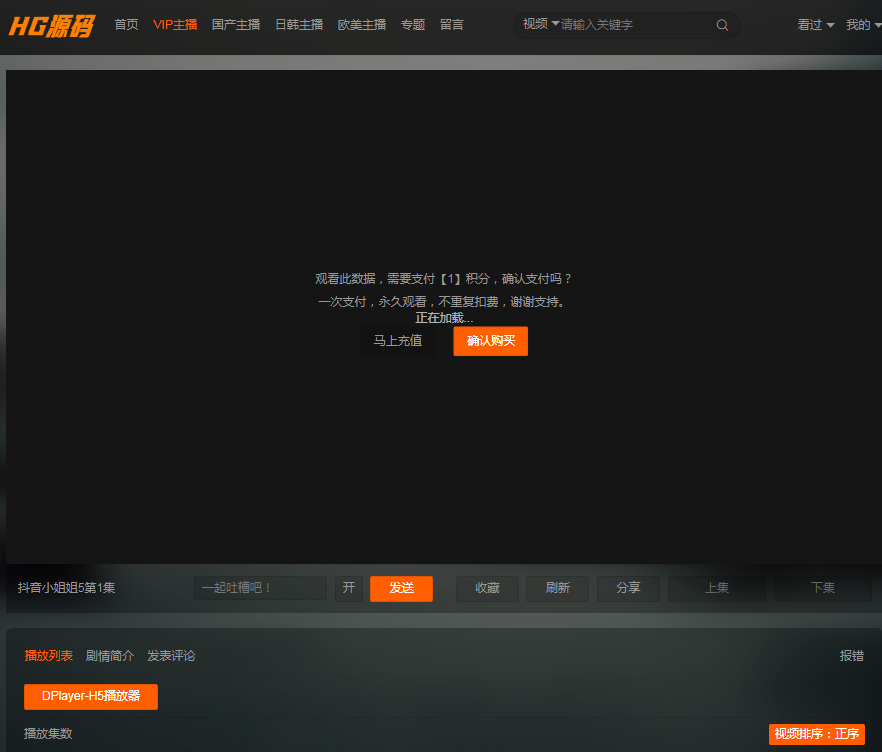Confirm purchase with the 确认购买 button
Screen dimensions: 882x752
pyautogui.click(x=490, y=341)
